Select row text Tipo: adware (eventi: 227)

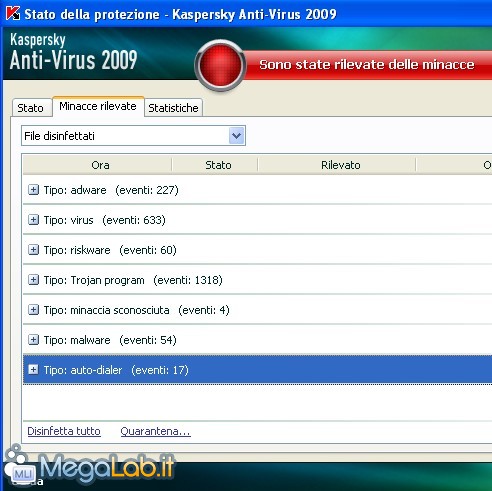pos(111,190)
